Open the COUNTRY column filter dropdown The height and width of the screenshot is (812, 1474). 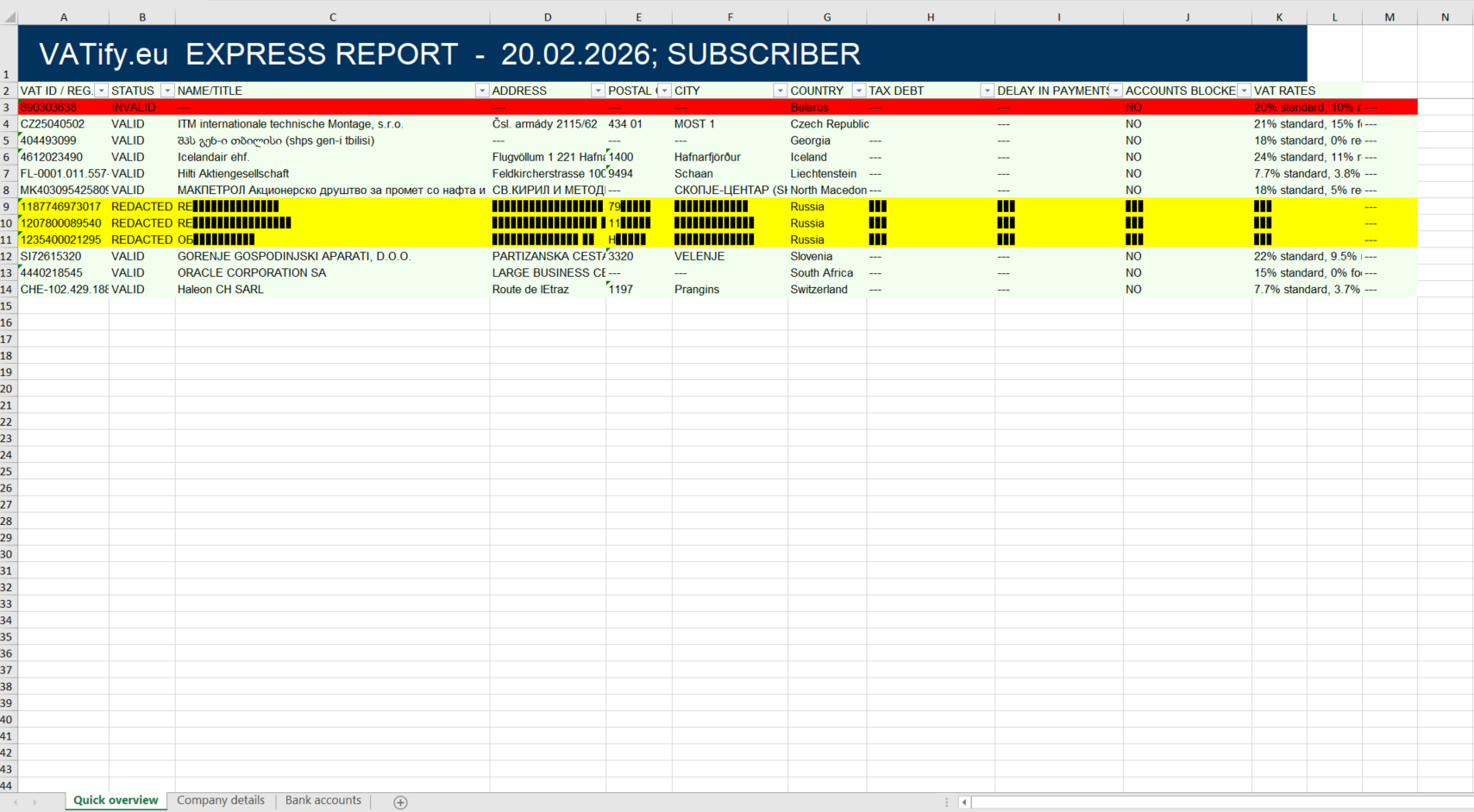point(858,91)
